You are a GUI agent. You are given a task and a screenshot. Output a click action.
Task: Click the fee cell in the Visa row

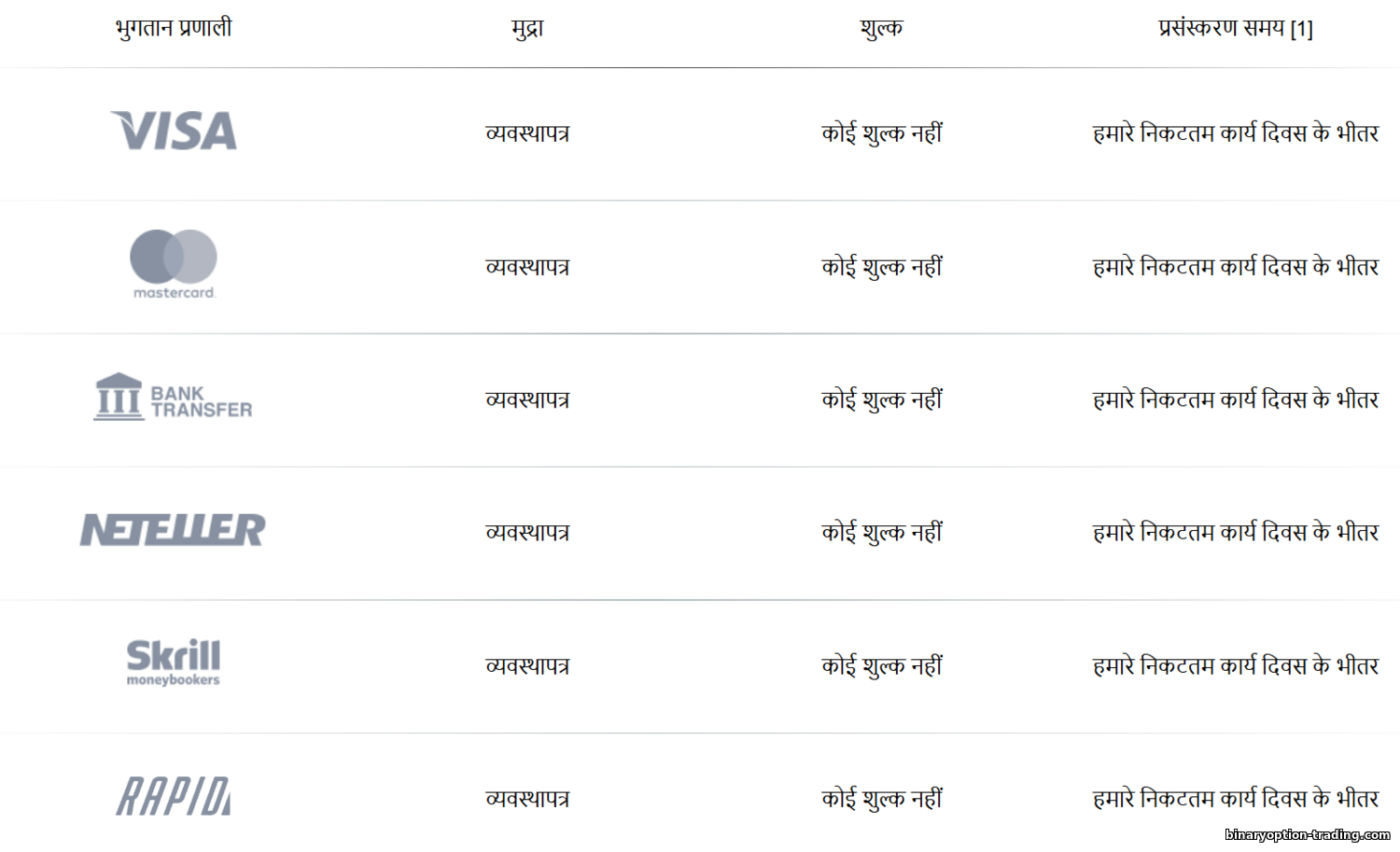(881, 133)
